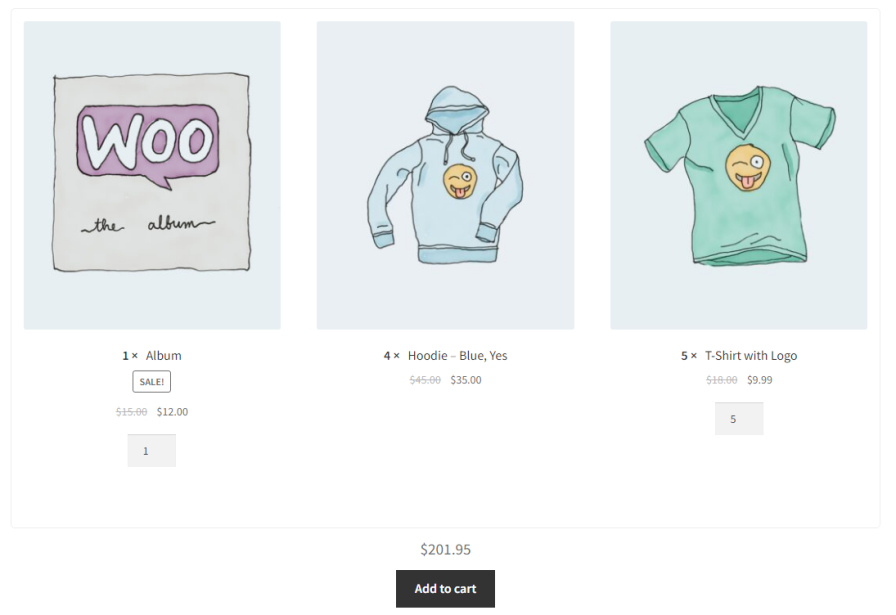Click the 5 × quantity label for T-Shirt

[x=689, y=356]
